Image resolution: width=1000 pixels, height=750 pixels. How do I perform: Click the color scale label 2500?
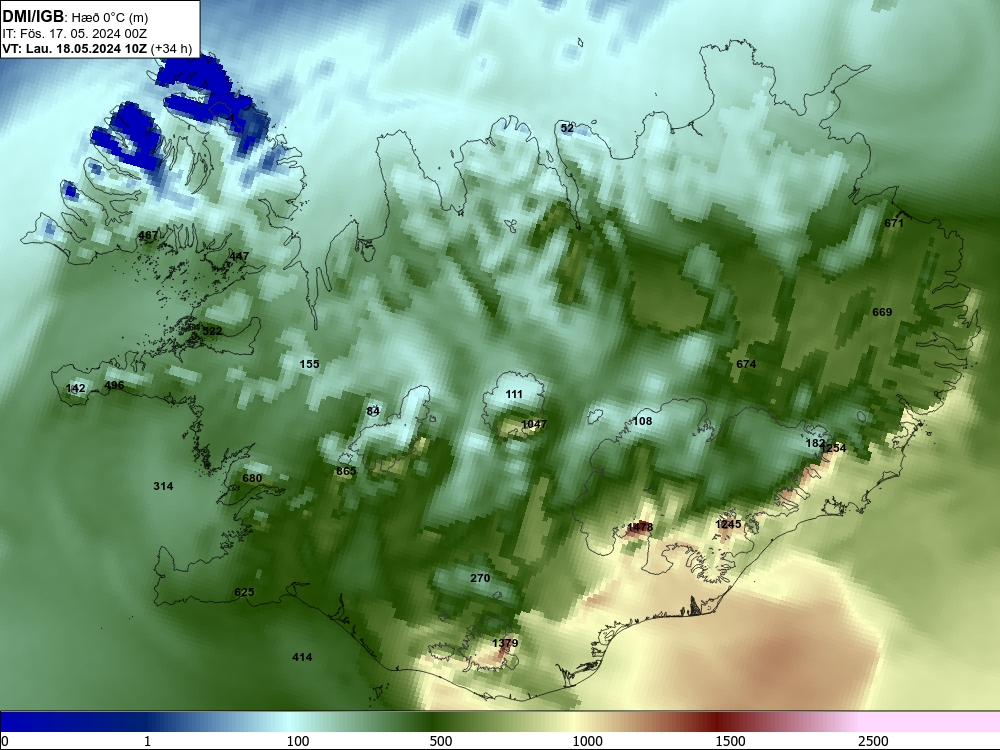[x=873, y=741]
